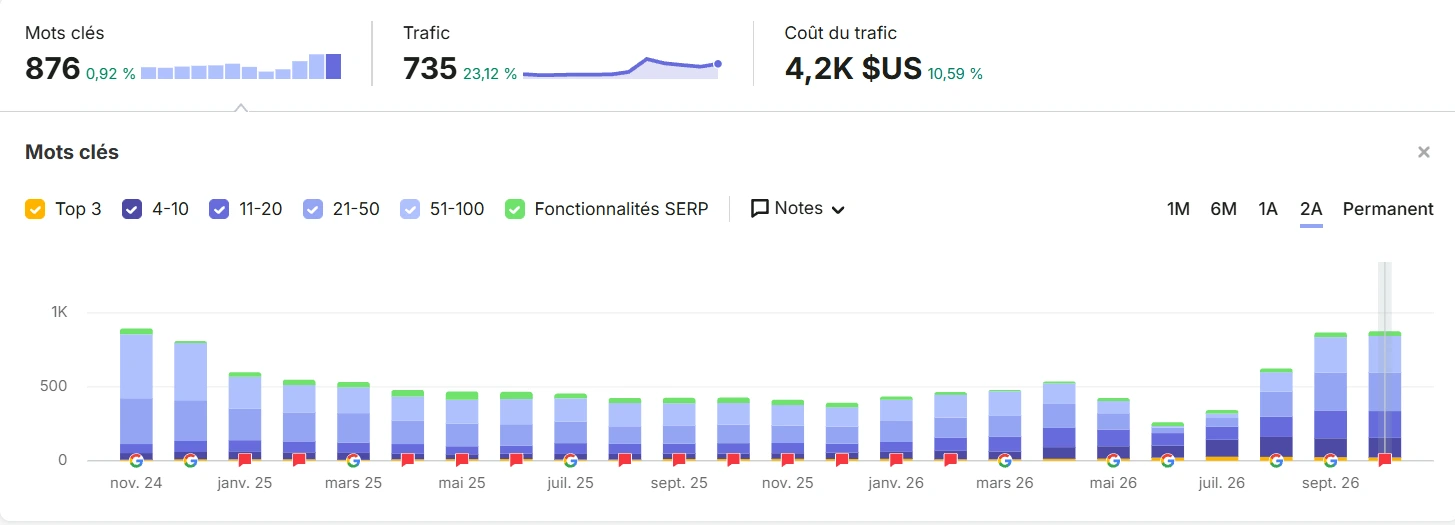
Task: Click the 0,92 % change value
Action: click(110, 74)
